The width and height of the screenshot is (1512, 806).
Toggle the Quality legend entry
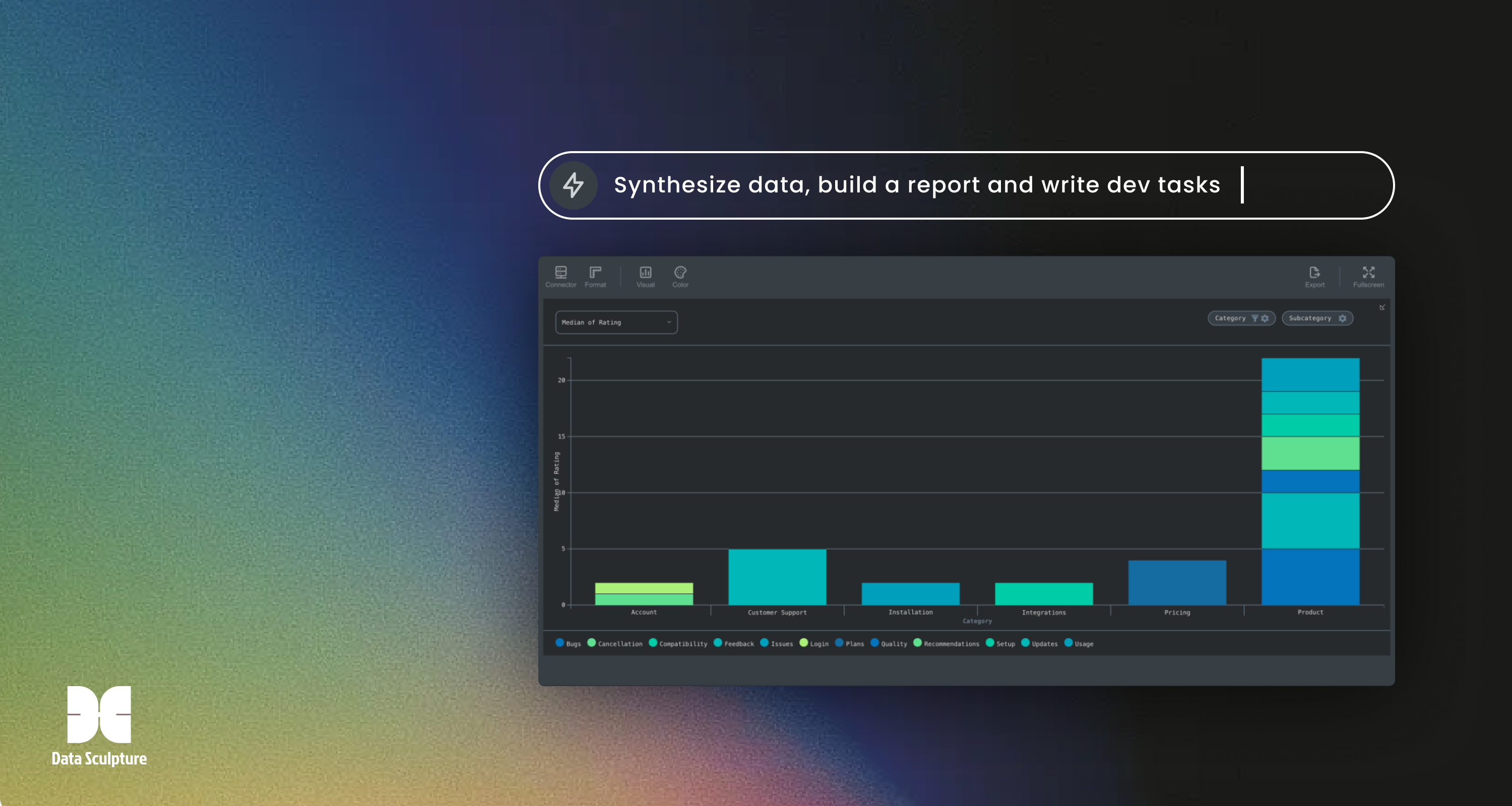pyautogui.click(x=889, y=643)
